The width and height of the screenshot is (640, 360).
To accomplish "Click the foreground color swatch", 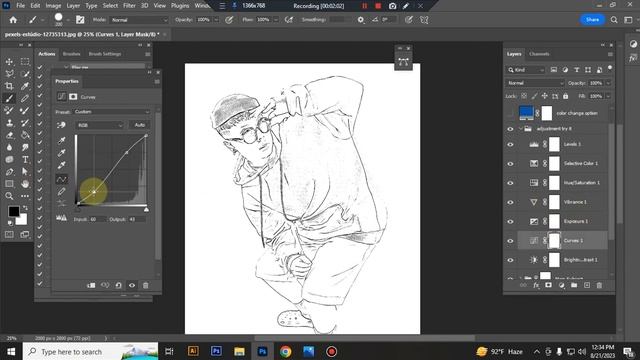I will 13,211.
